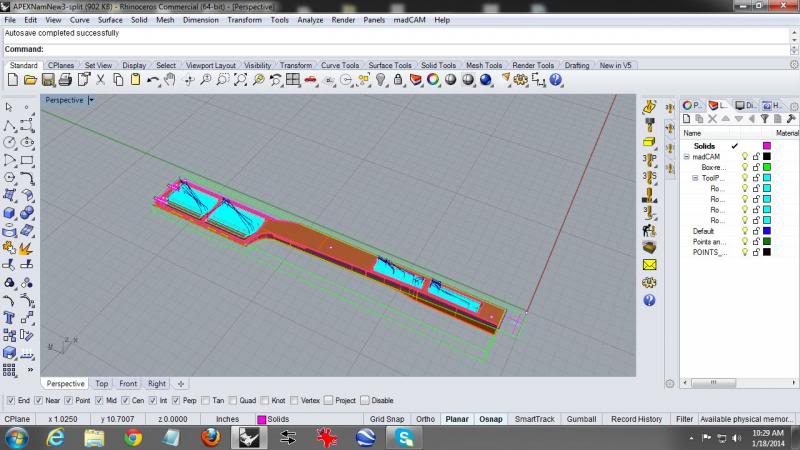Enable the Project osnap checkbox
Screen dimensions: 800x450
(329, 401)
